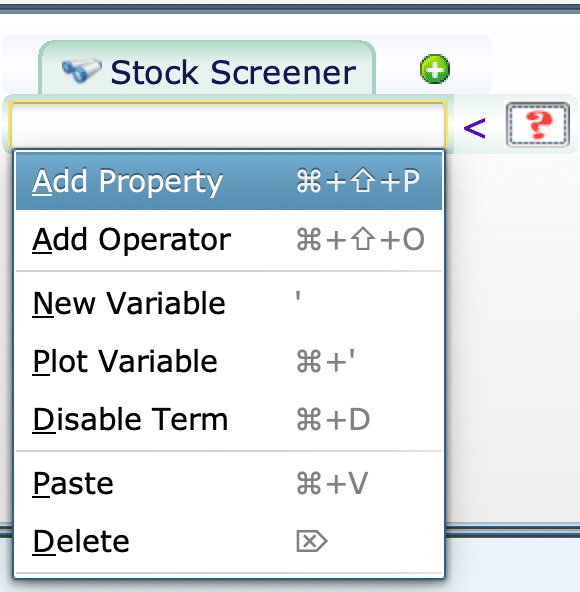Click the purple less-than operator symbol
The width and height of the screenshot is (580, 592).
point(474,128)
